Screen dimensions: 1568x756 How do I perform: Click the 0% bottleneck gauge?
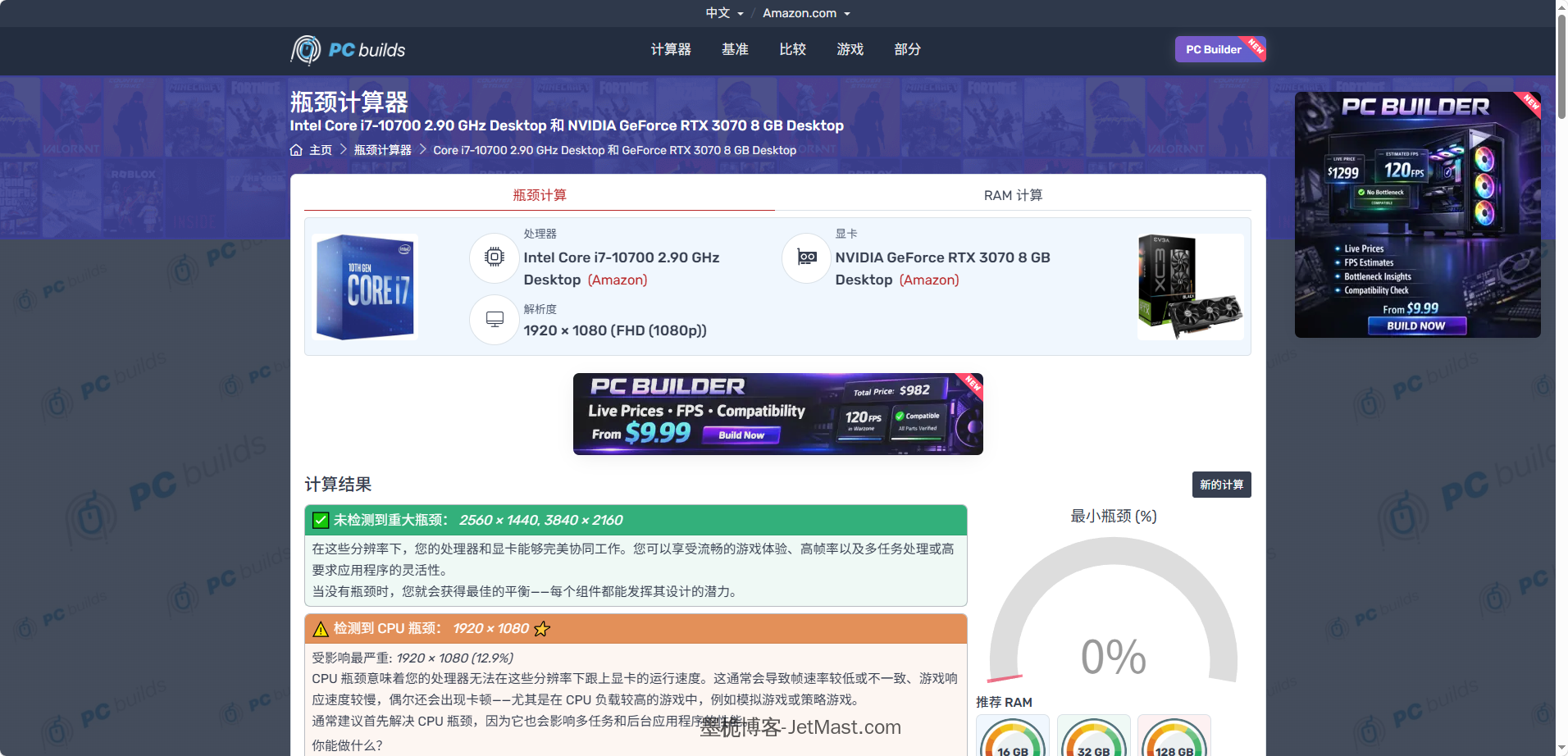click(x=1113, y=611)
